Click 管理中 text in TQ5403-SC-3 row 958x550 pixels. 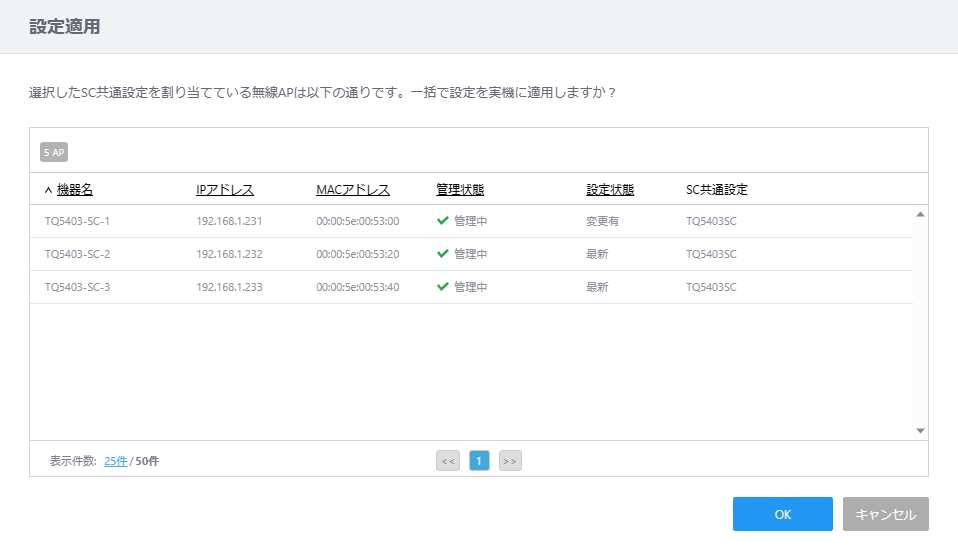pyautogui.click(x=470, y=287)
